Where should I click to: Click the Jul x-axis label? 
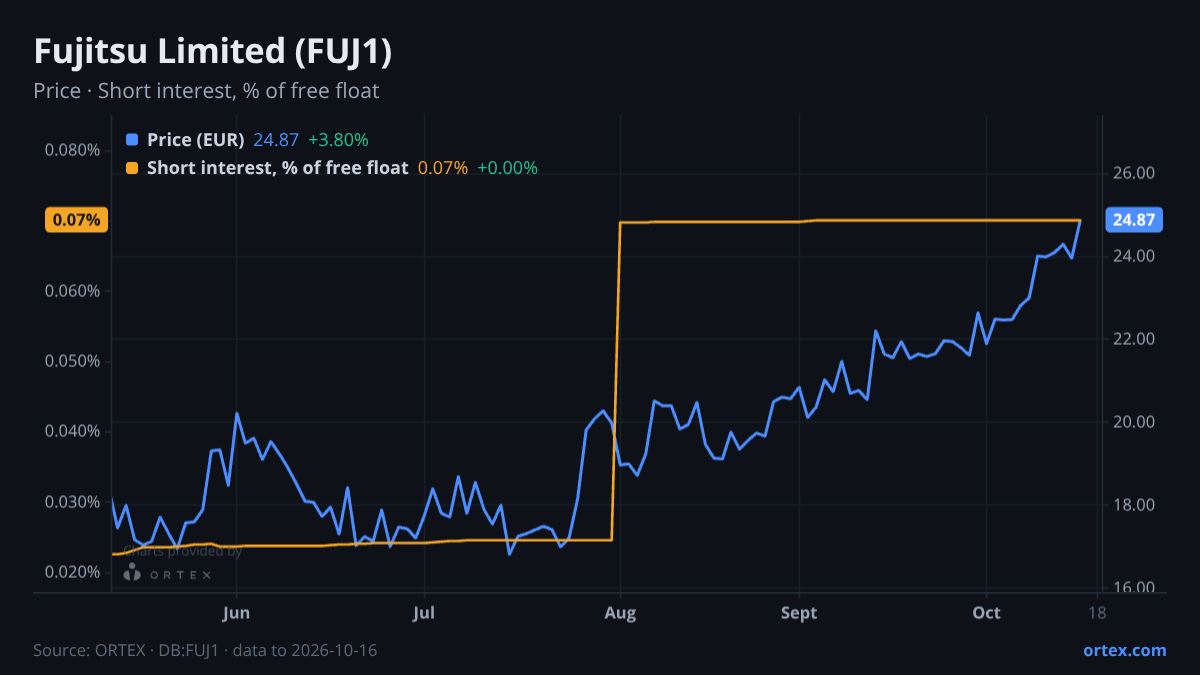(x=424, y=612)
